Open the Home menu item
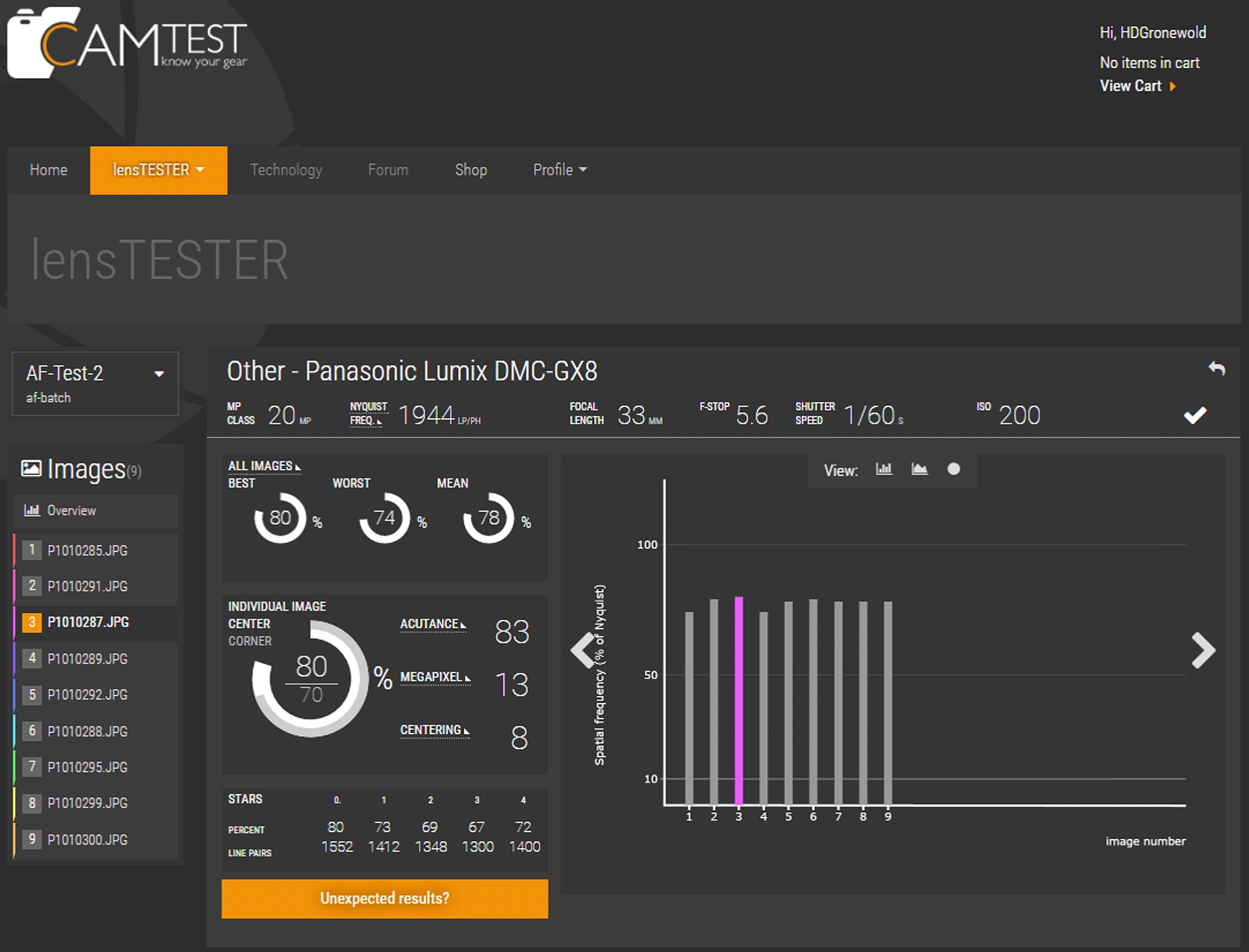Viewport: 1249px width, 952px height. 49,170
